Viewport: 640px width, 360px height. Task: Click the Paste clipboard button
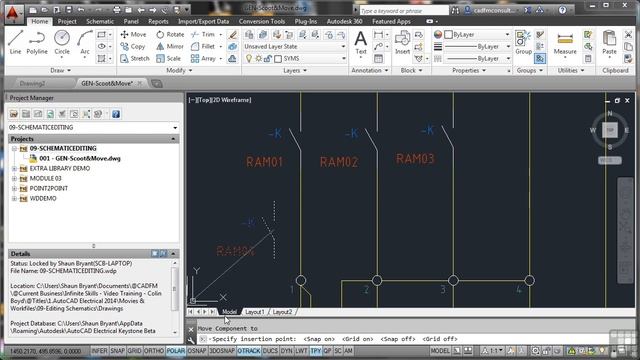609,42
